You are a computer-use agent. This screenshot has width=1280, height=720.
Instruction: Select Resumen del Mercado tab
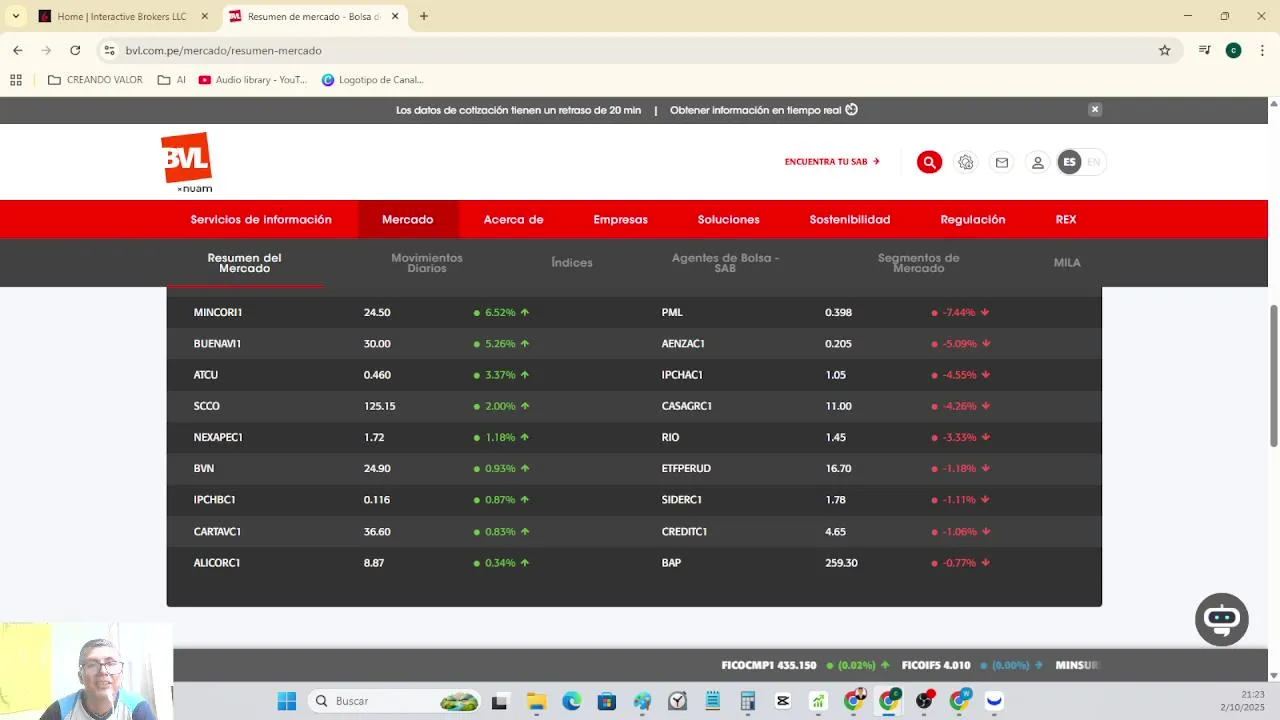(244, 263)
